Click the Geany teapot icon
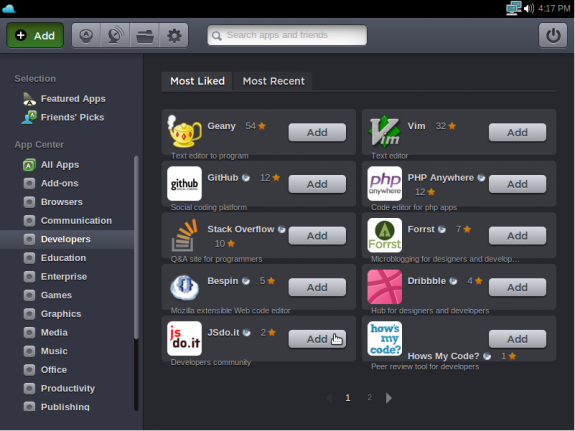Viewport: 575px width, 431px height. pos(184,131)
